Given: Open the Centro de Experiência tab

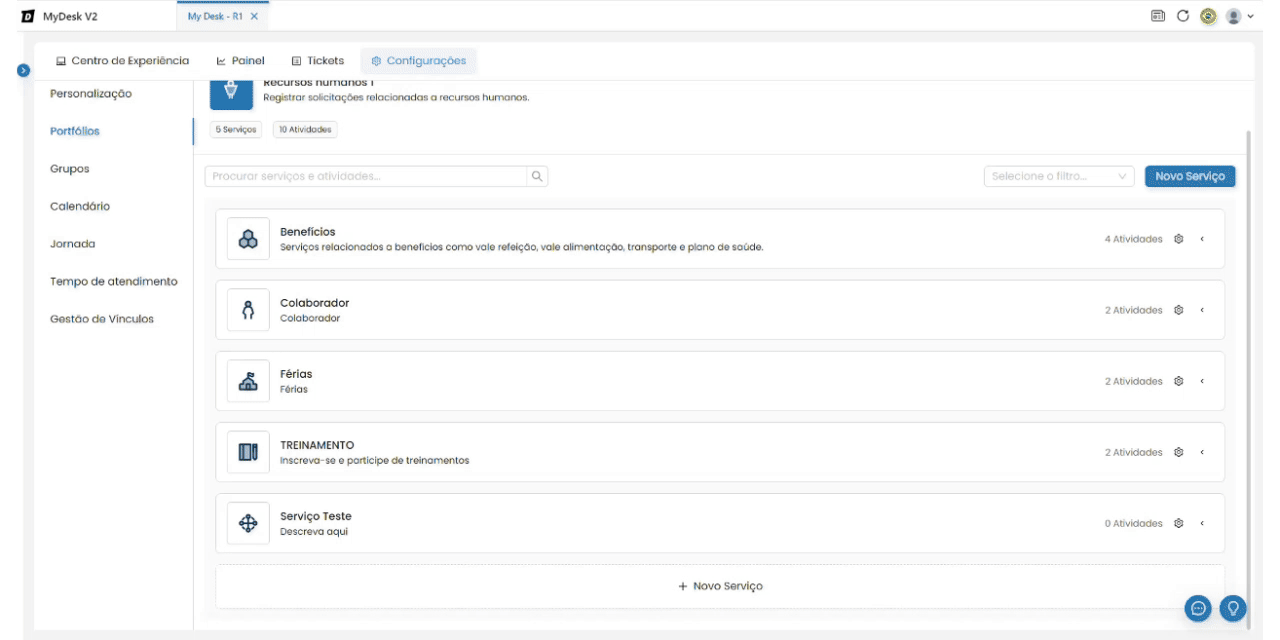Looking at the screenshot, I should point(122,61).
